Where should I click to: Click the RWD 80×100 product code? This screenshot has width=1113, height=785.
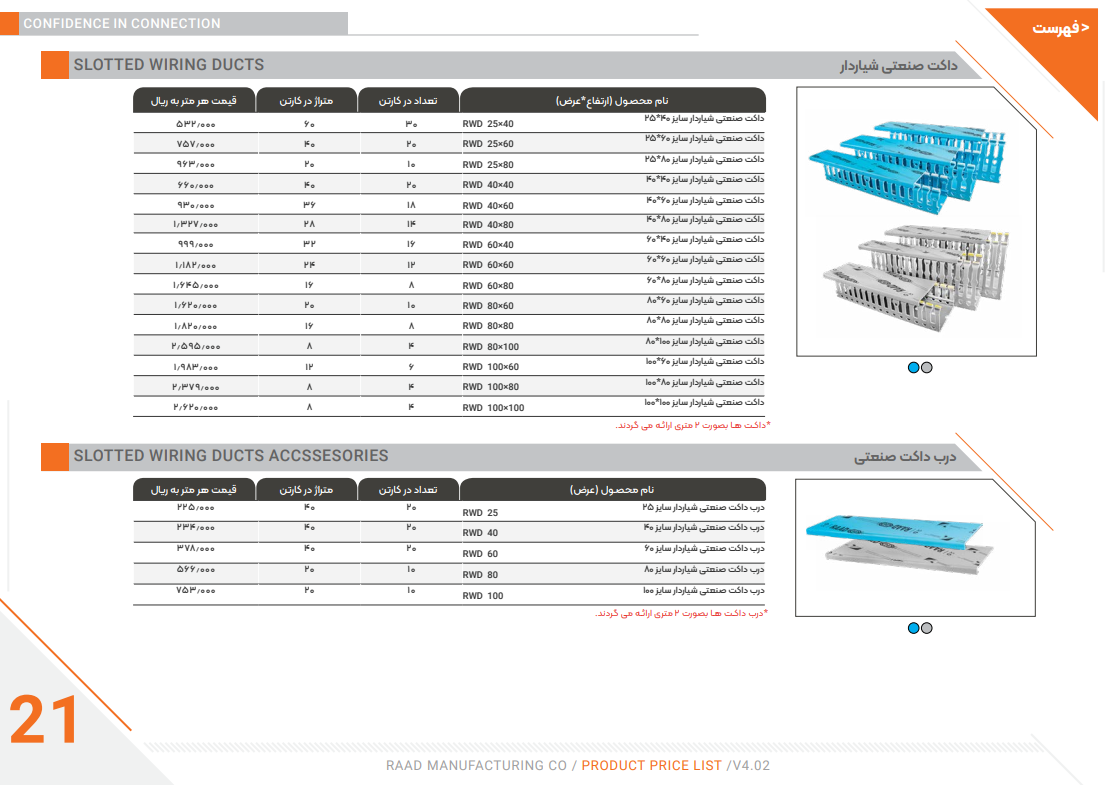tap(490, 347)
